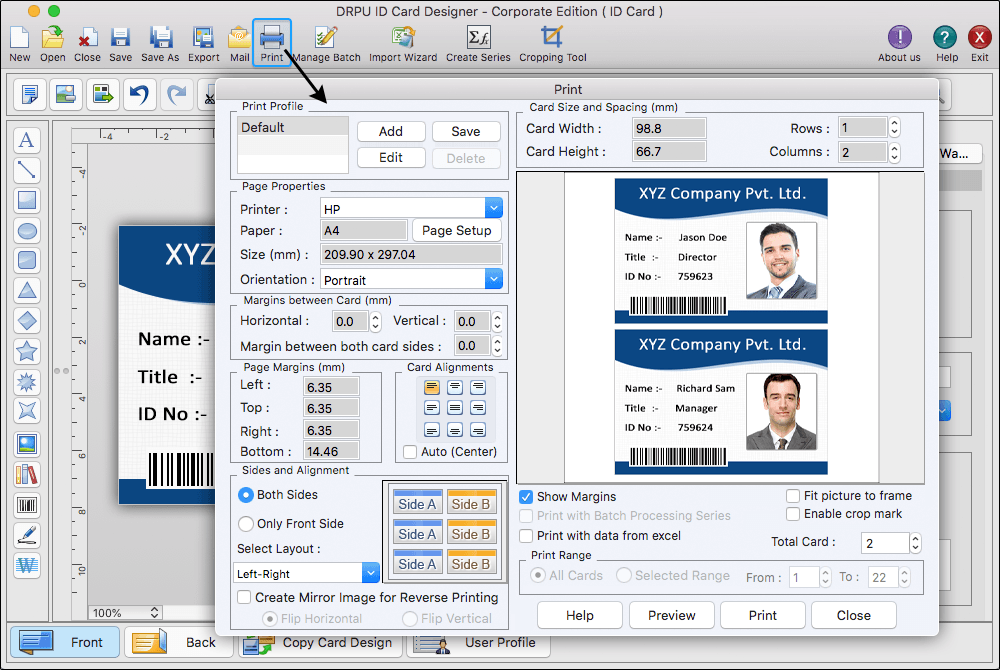Open the zoom level 100% selector
This screenshot has width=1000, height=670.
coord(126,613)
